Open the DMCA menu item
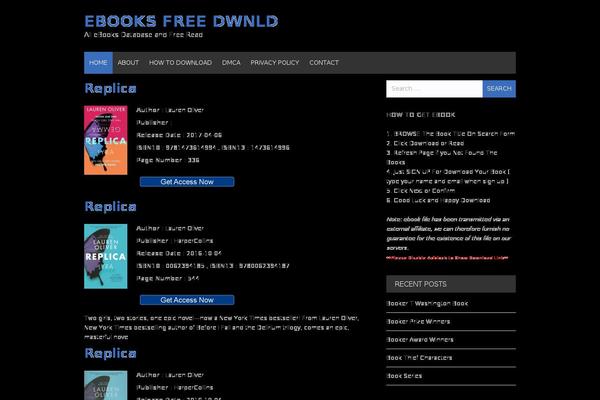 pyautogui.click(x=231, y=62)
